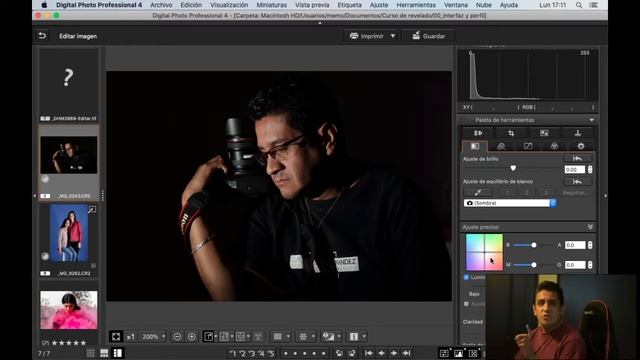Screen dimensions: 640x360
Task: Click the crop tool icon in tool palette
Action: [x=511, y=133]
